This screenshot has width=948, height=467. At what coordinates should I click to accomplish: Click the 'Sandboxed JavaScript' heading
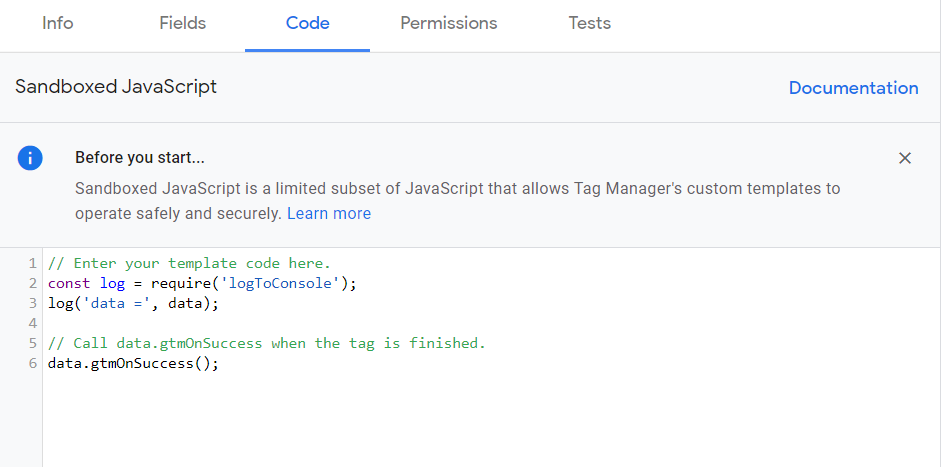(116, 86)
